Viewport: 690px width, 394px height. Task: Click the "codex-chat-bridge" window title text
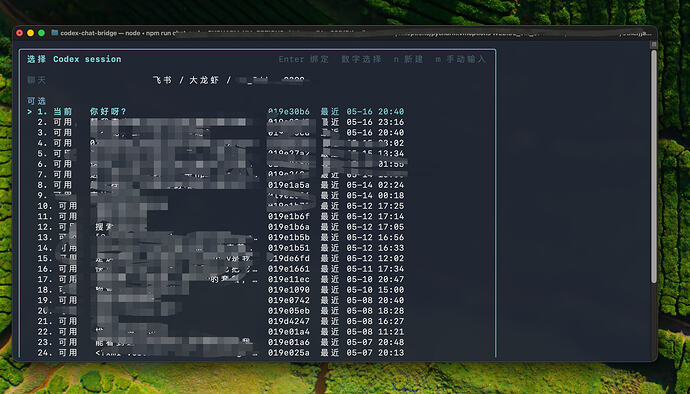[x=88, y=33]
